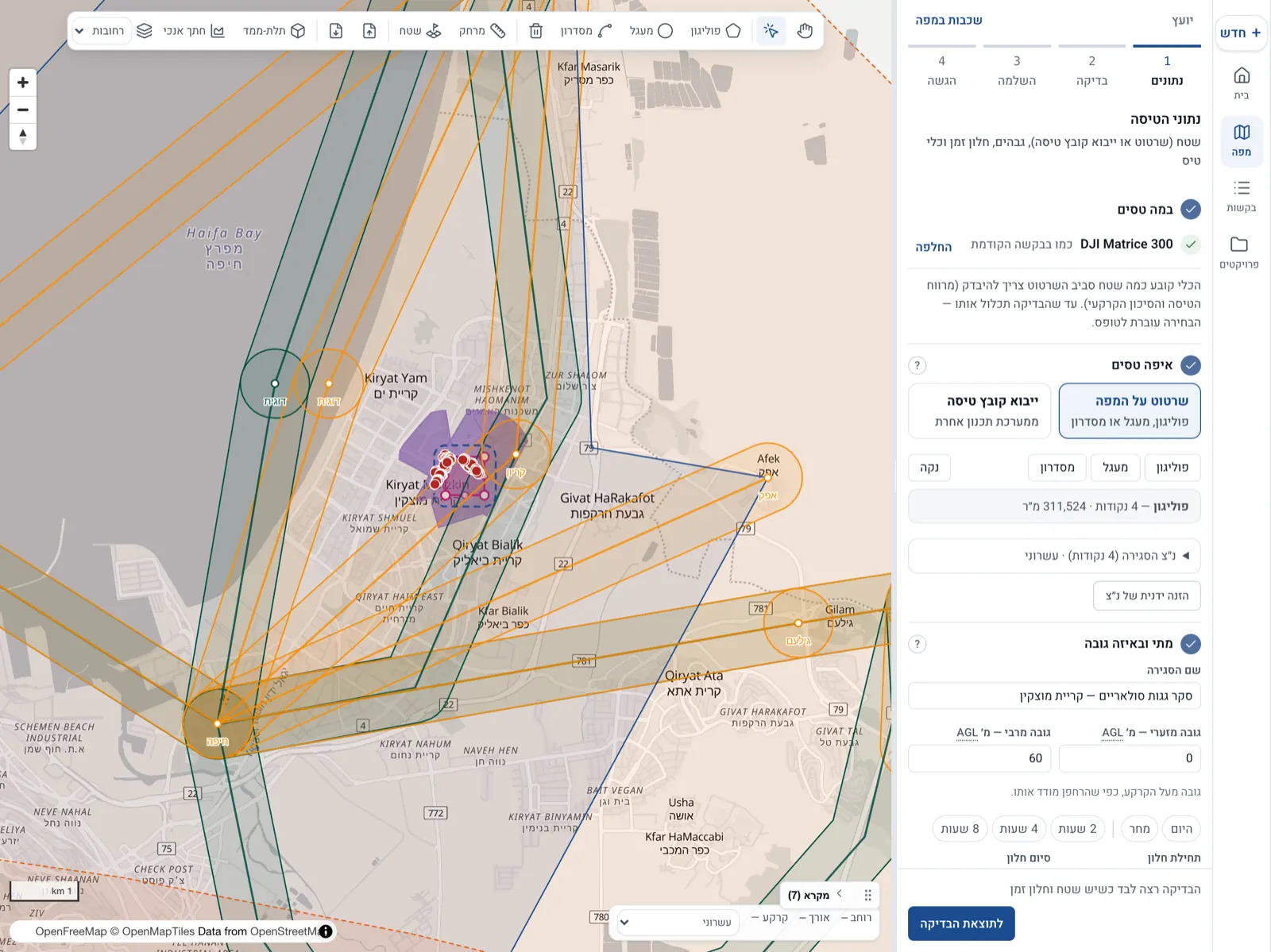Go to בית home in sidebar

1242,83
